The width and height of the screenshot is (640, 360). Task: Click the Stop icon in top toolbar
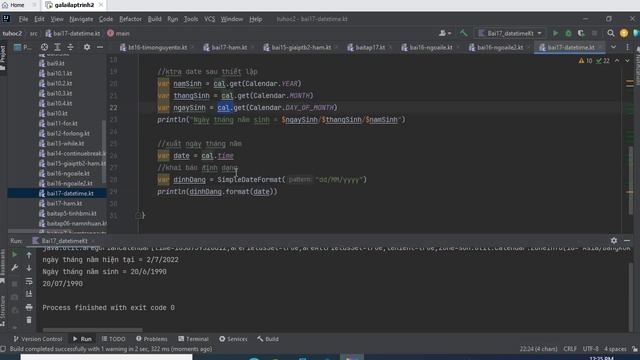coord(594,33)
